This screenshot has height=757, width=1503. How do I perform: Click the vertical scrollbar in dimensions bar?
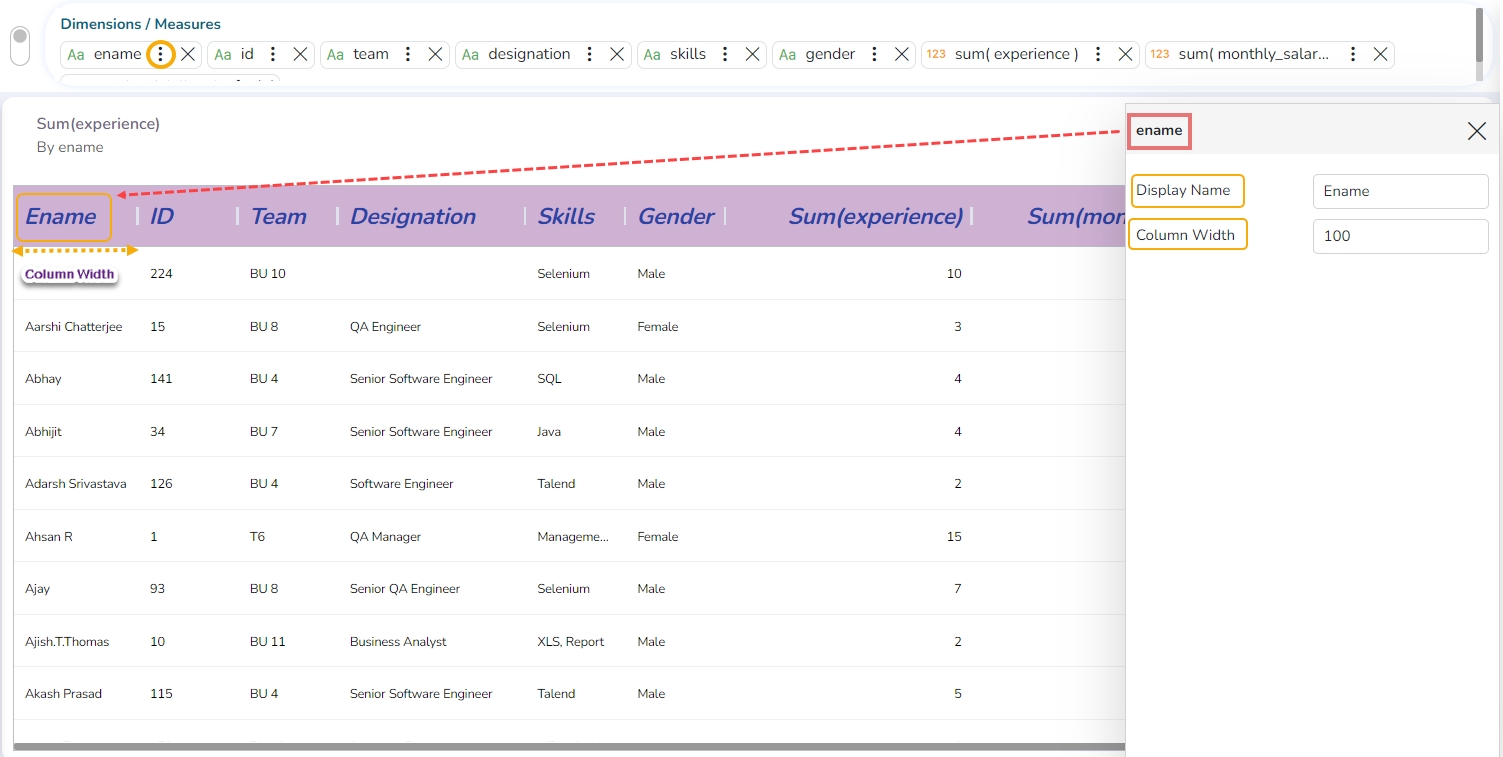[x=1480, y=40]
